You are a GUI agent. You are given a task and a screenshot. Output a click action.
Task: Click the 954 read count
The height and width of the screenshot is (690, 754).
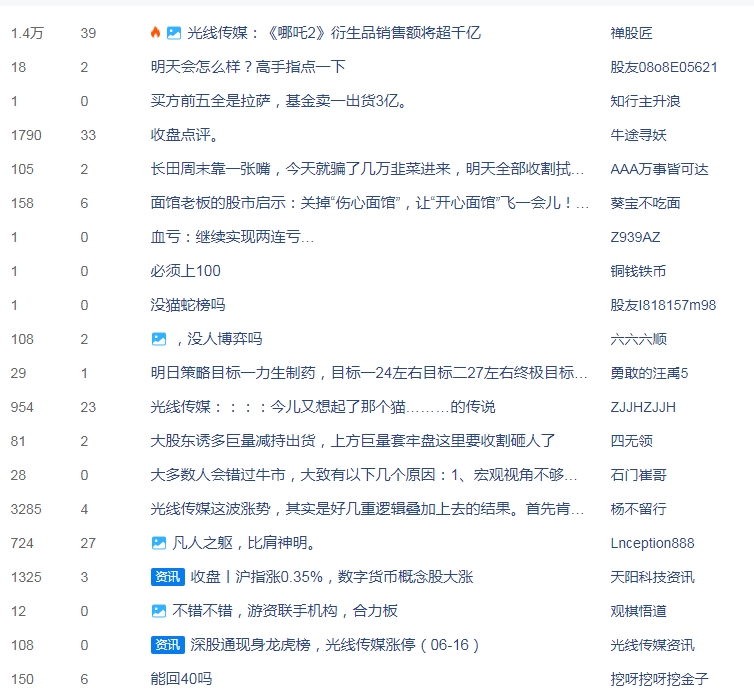point(22,407)
